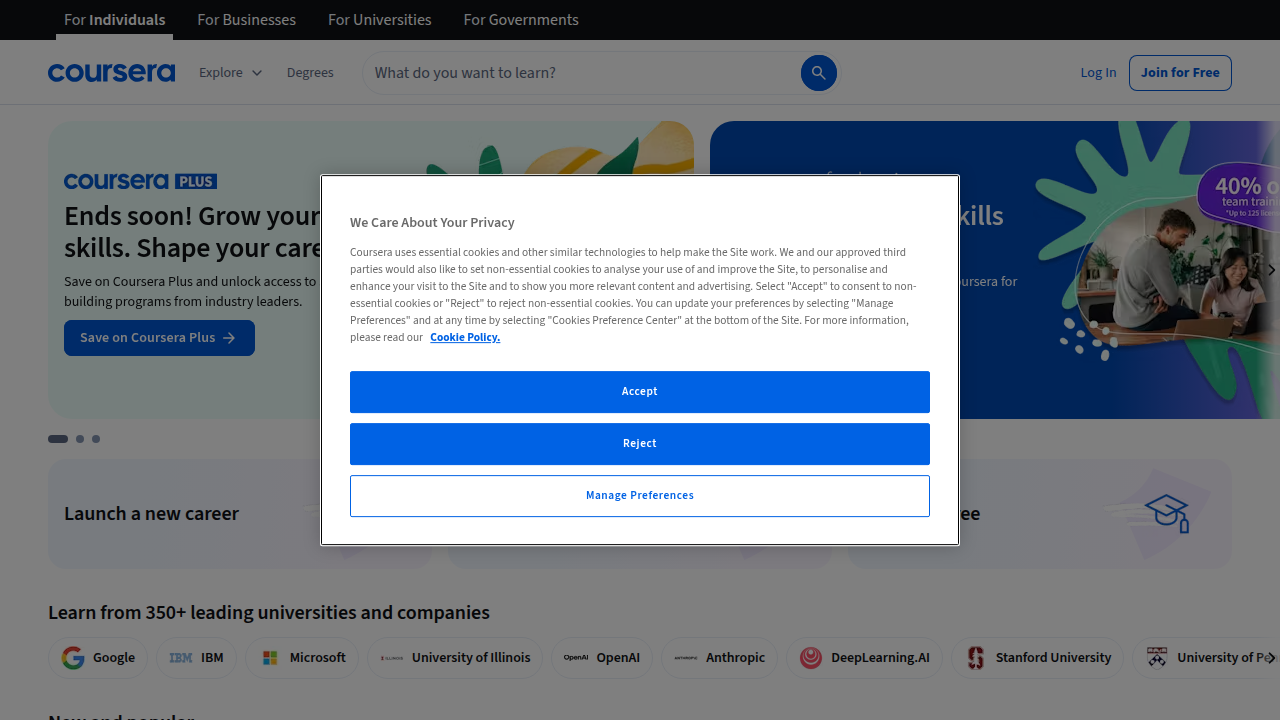Open the Explore dropdown
Screen dimensions: 1280x720
pyautogui.click(x=229, y=72)
